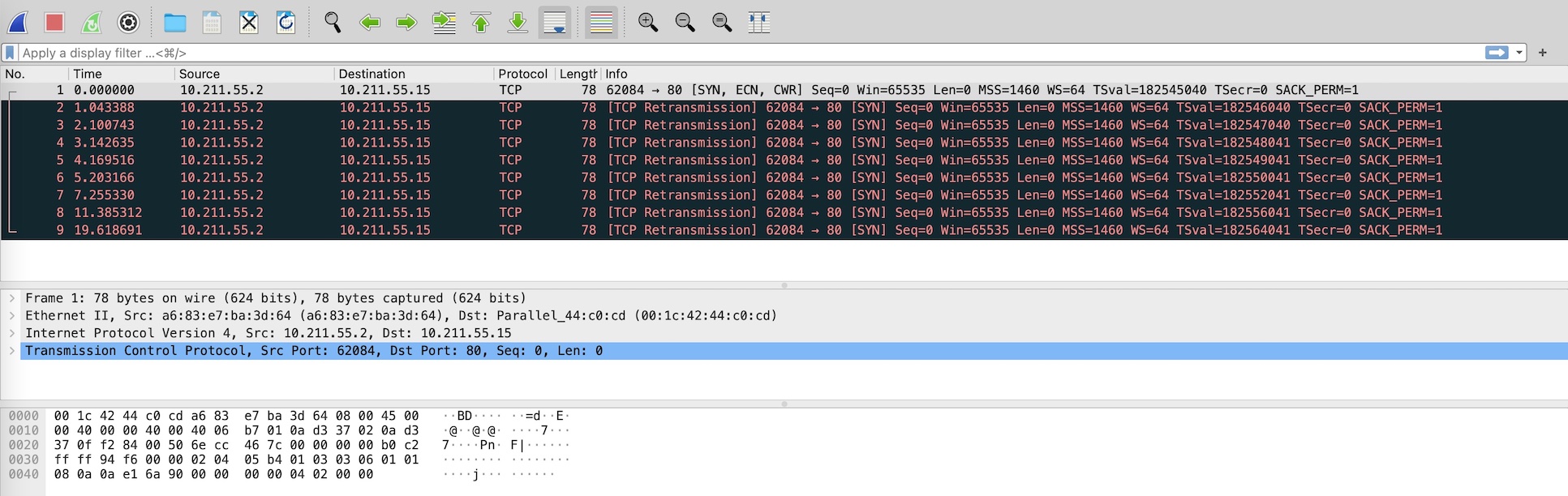This screenshot has height=496, width=1568.
Task: Toggle packet list colorization
Action: click(601, 23)
